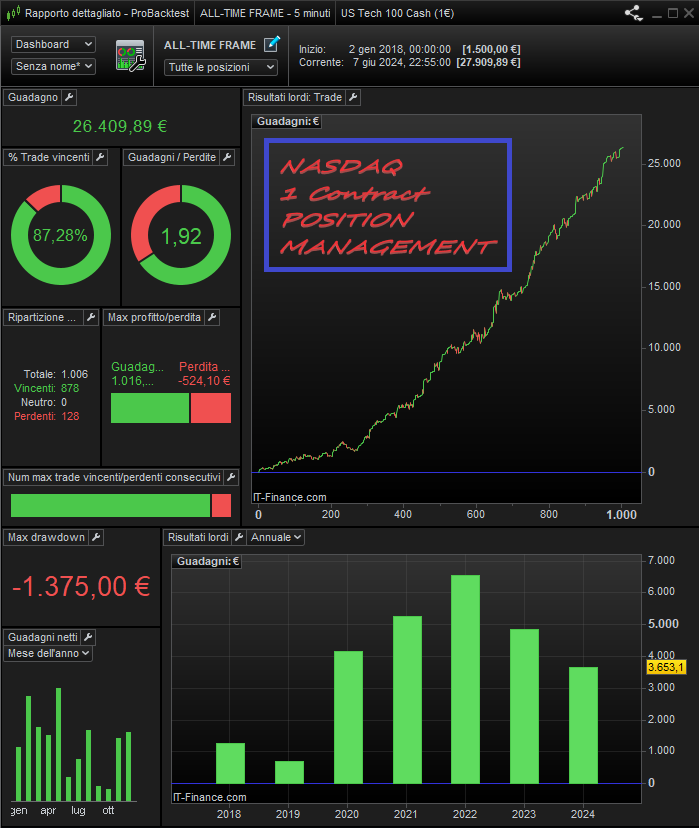Image resolution: width=699 pixels, height=828 pixels.
Task: Click the green consecutive winning trades bar
Action: pyautogui.click(x=110, y=505)
